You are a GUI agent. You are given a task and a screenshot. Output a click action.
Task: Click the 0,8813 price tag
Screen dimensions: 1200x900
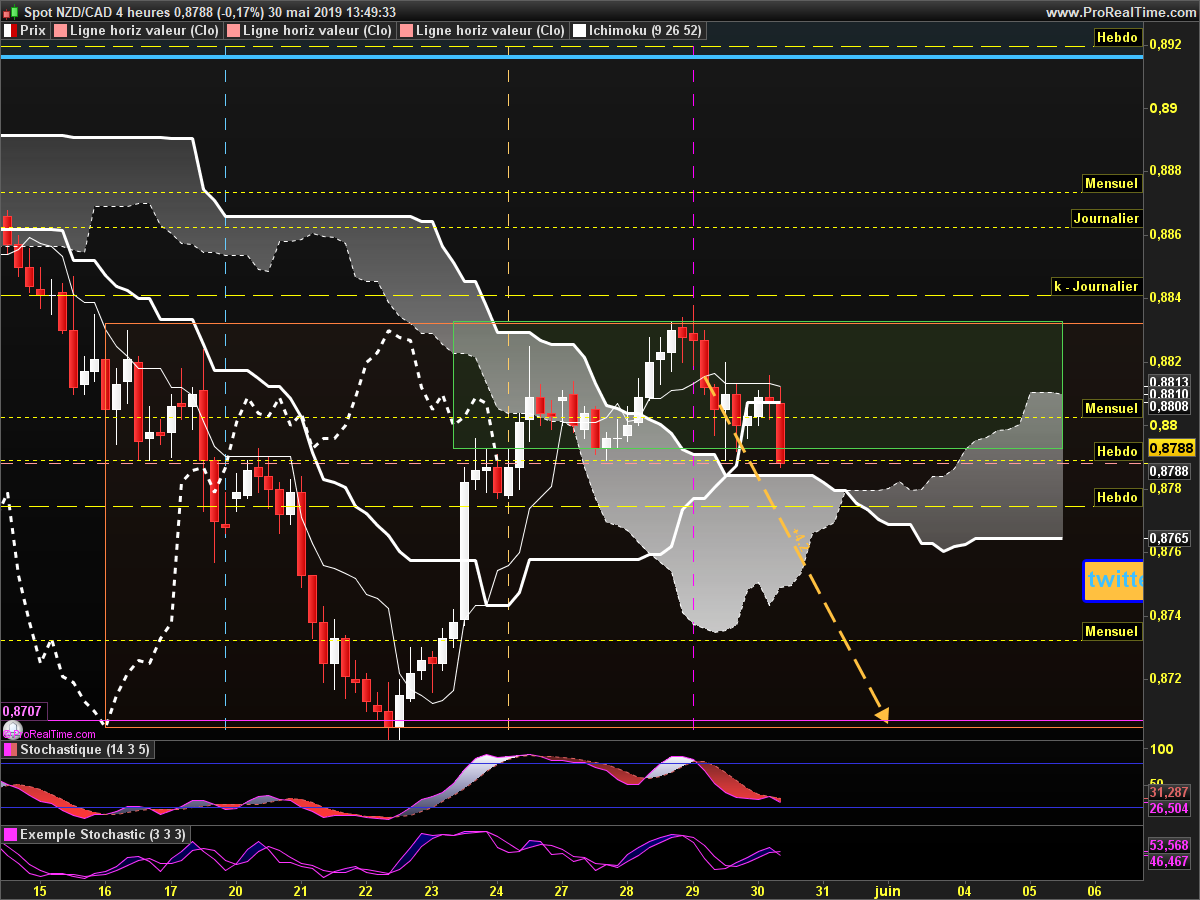tap(1168, 382)
